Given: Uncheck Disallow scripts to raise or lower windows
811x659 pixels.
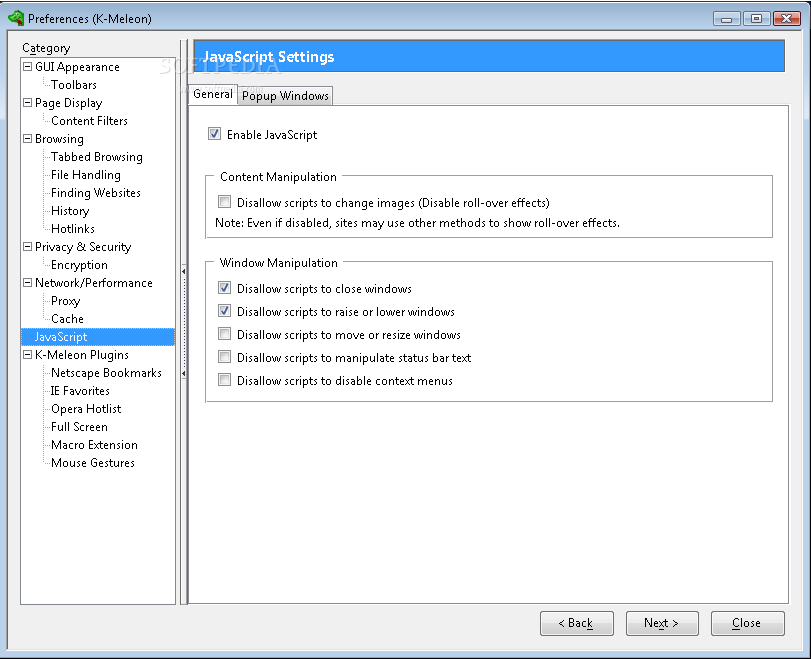Looking at the screenshot, I should [x=224, y=311].
